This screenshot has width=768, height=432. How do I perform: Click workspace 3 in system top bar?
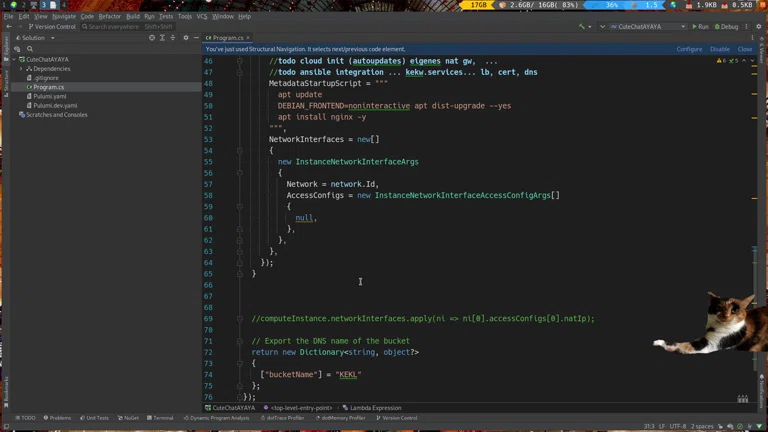tap(43, 5)
